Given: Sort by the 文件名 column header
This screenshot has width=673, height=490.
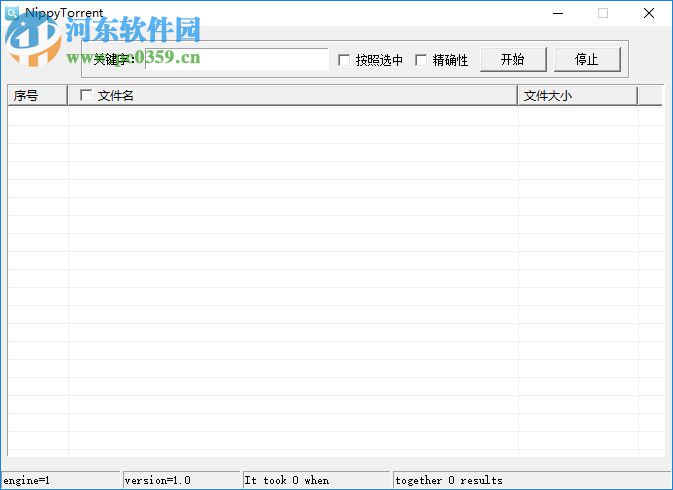Looking at the screenshot, I should 292,95.
